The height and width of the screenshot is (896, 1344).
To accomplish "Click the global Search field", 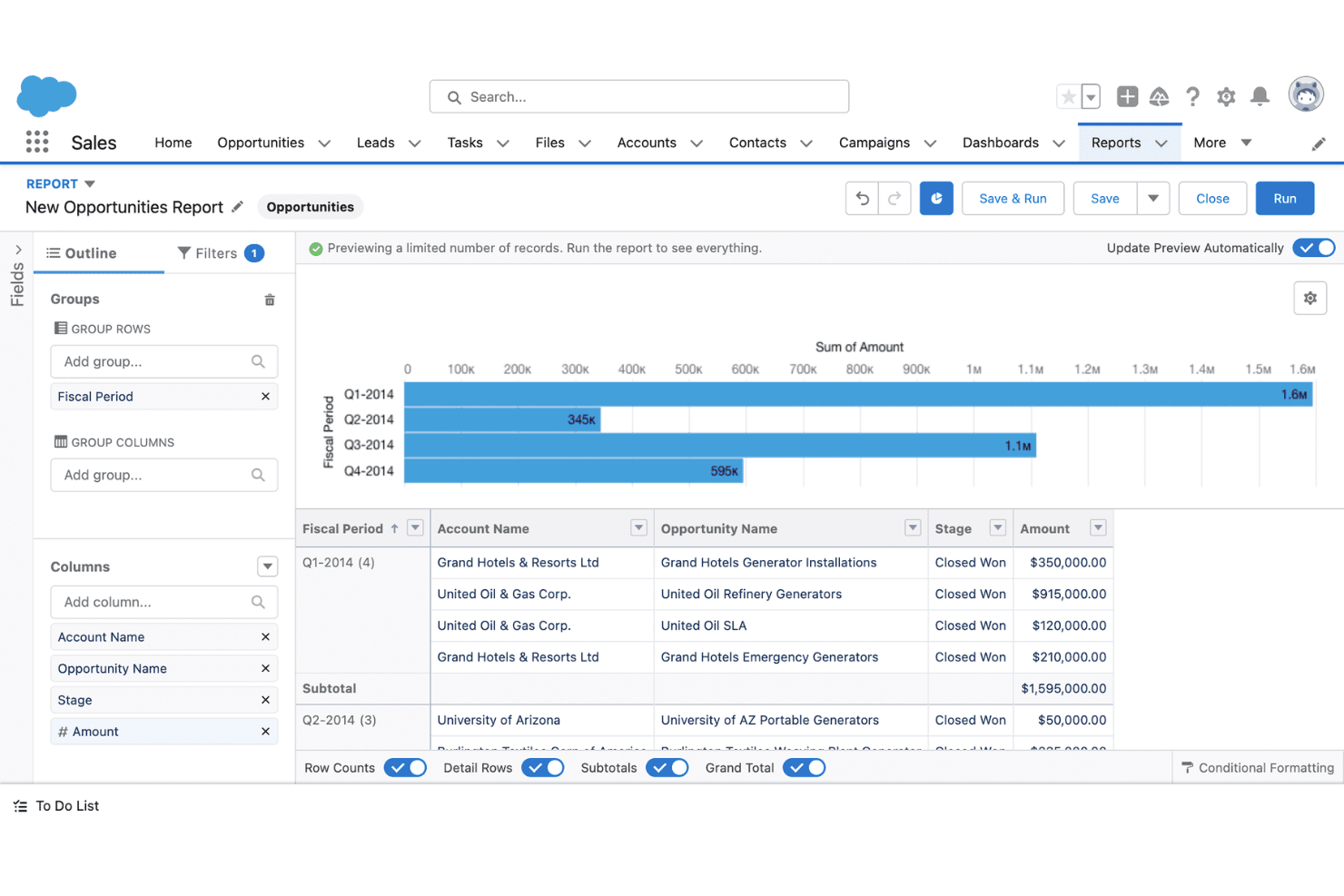I will pos(639,97).
